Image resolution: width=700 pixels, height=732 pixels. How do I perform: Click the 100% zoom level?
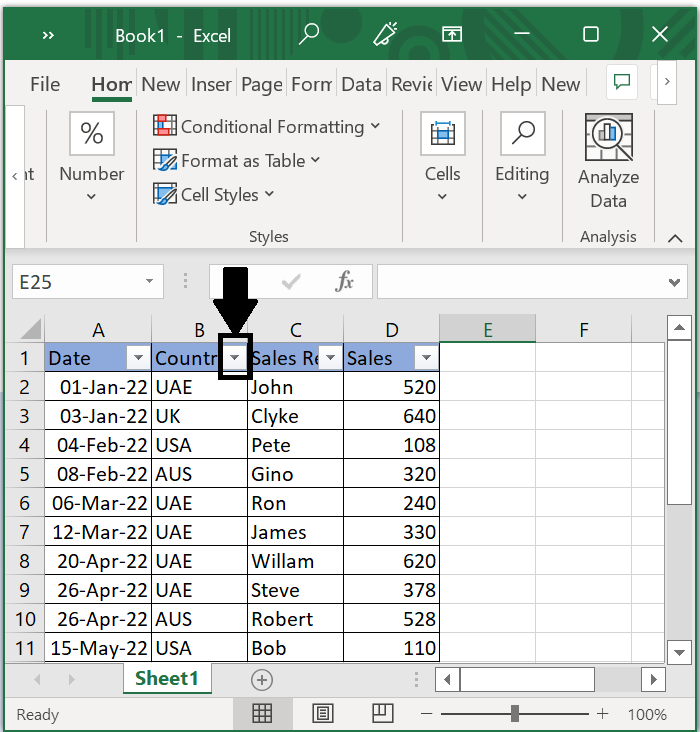click(x=647, y=714)
